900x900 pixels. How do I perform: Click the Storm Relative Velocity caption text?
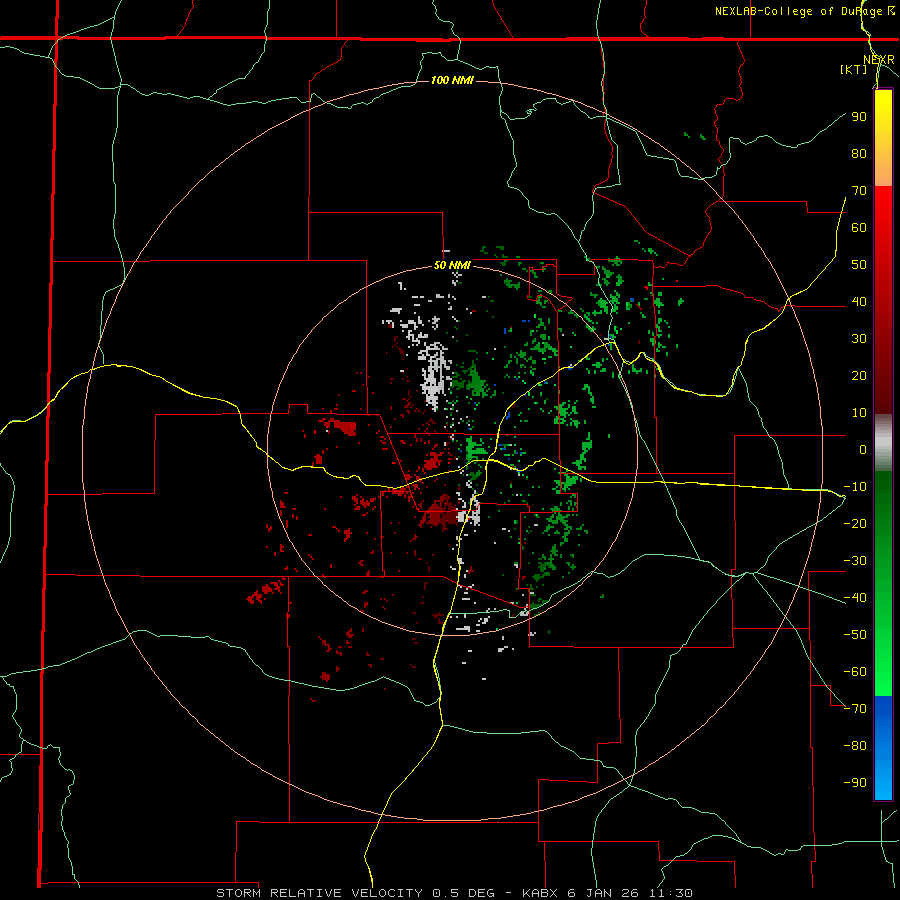pos(454,893)
